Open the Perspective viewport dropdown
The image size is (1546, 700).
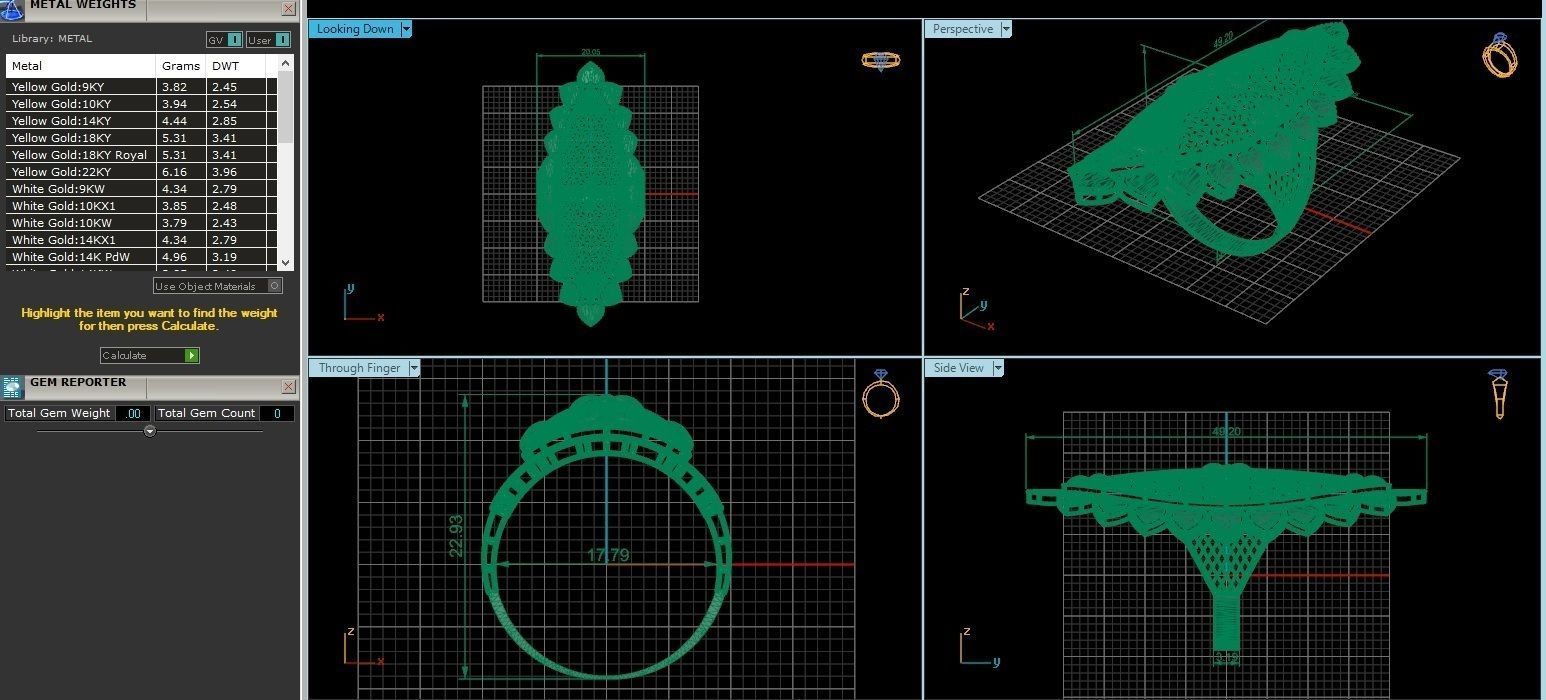[x=1006, y=29]
